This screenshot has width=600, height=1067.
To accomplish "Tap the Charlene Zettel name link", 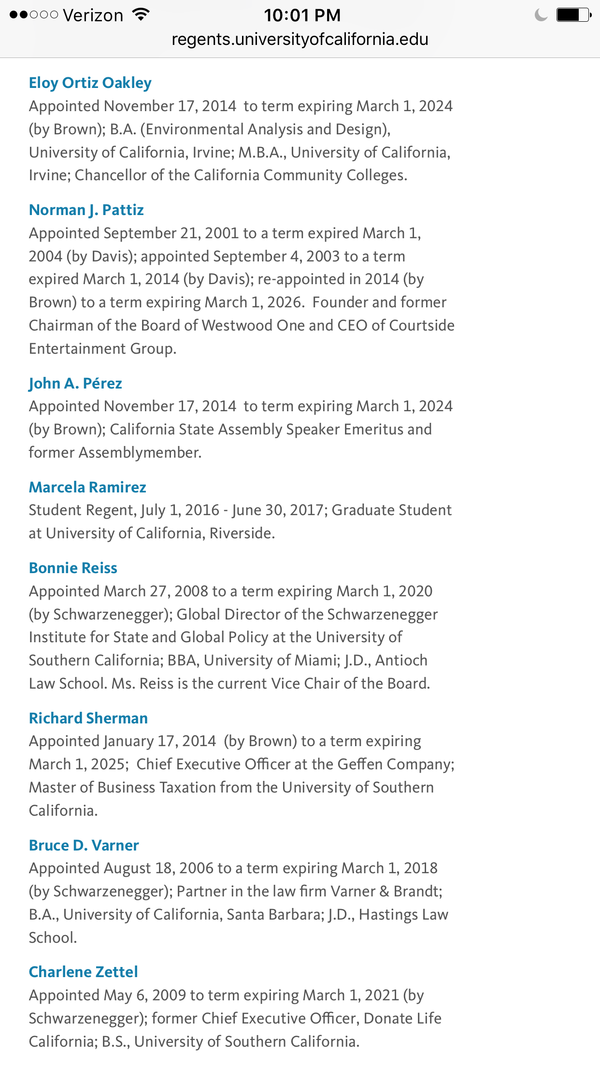I will pos(83,972).
